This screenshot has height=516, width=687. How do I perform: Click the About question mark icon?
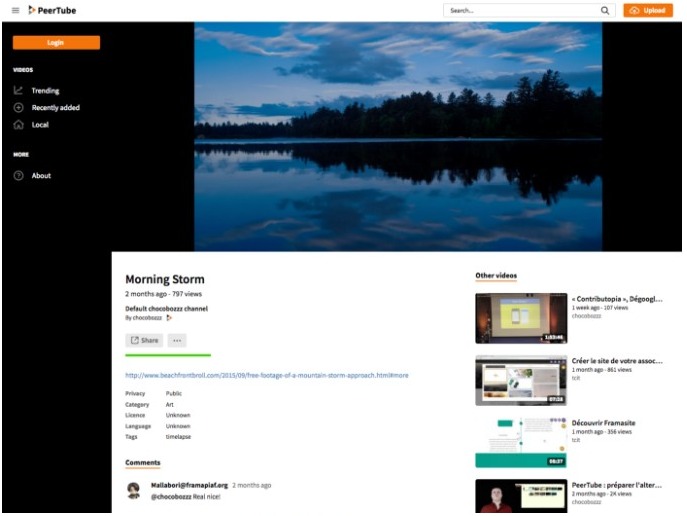[x=19, y=176]
